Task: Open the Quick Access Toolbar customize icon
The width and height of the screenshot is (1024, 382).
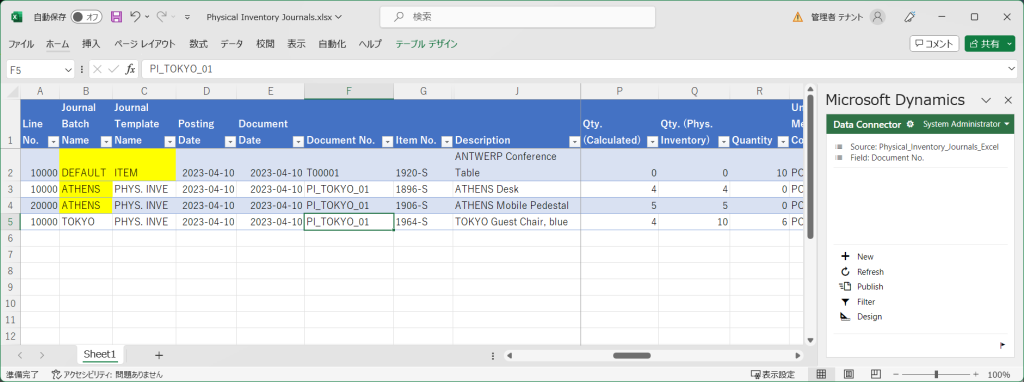Action: [x=188, y=18]
